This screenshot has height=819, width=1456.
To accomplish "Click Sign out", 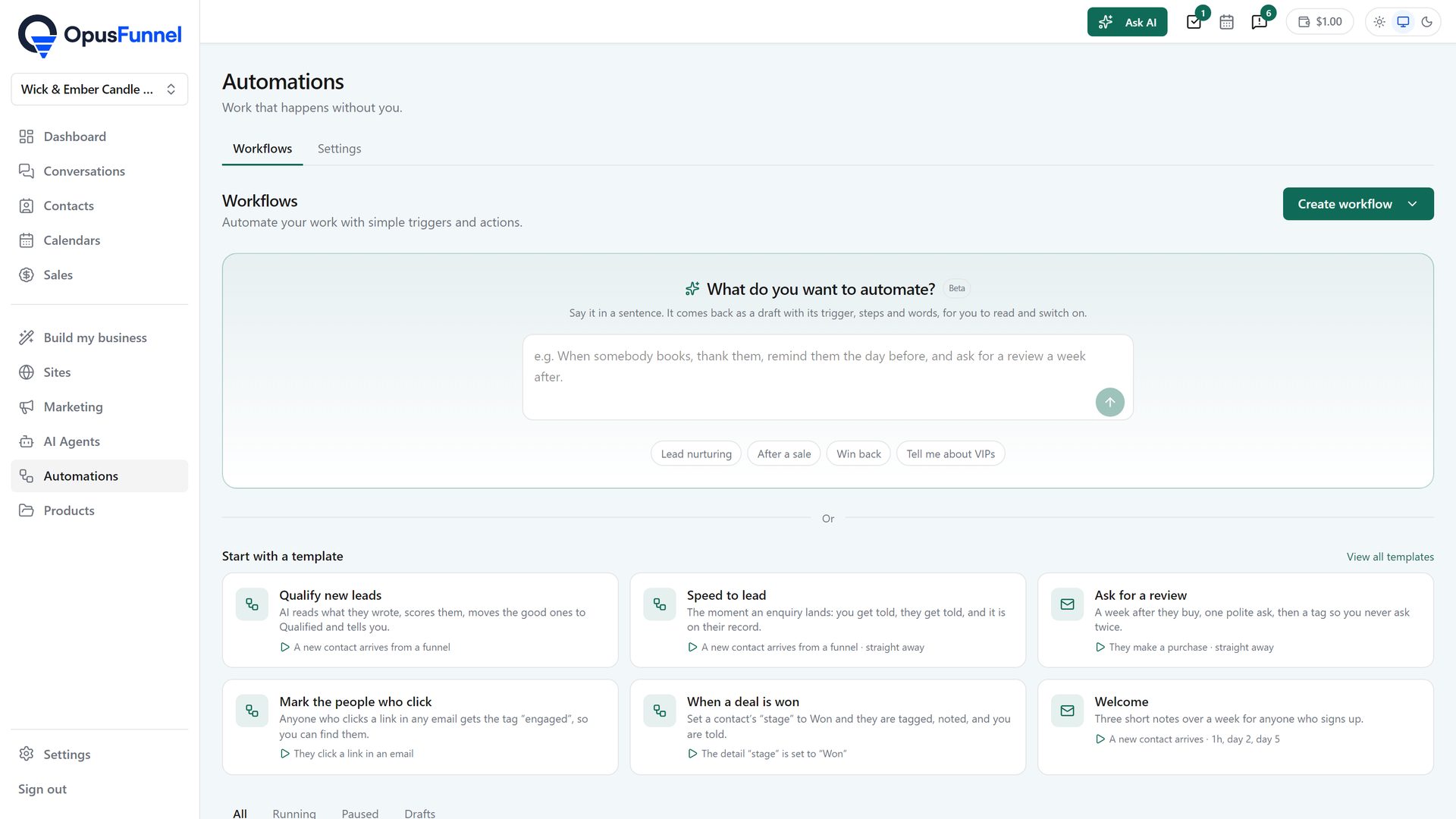I will 42,789.
